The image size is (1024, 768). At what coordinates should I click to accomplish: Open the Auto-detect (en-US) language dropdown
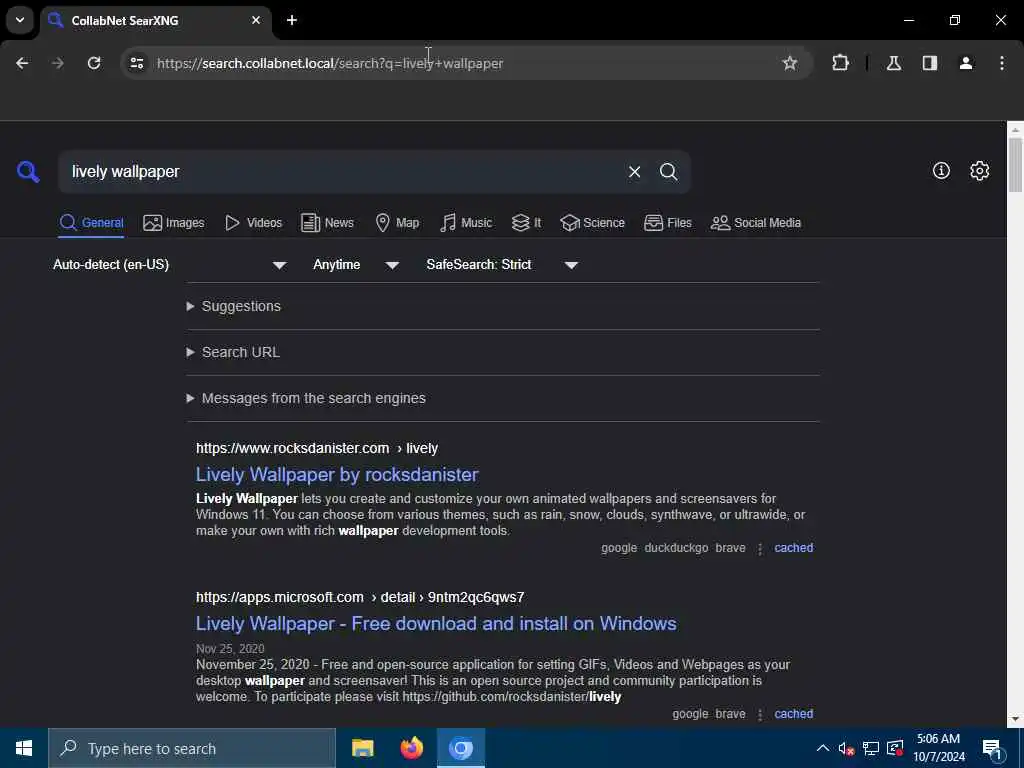click(169, 264)
